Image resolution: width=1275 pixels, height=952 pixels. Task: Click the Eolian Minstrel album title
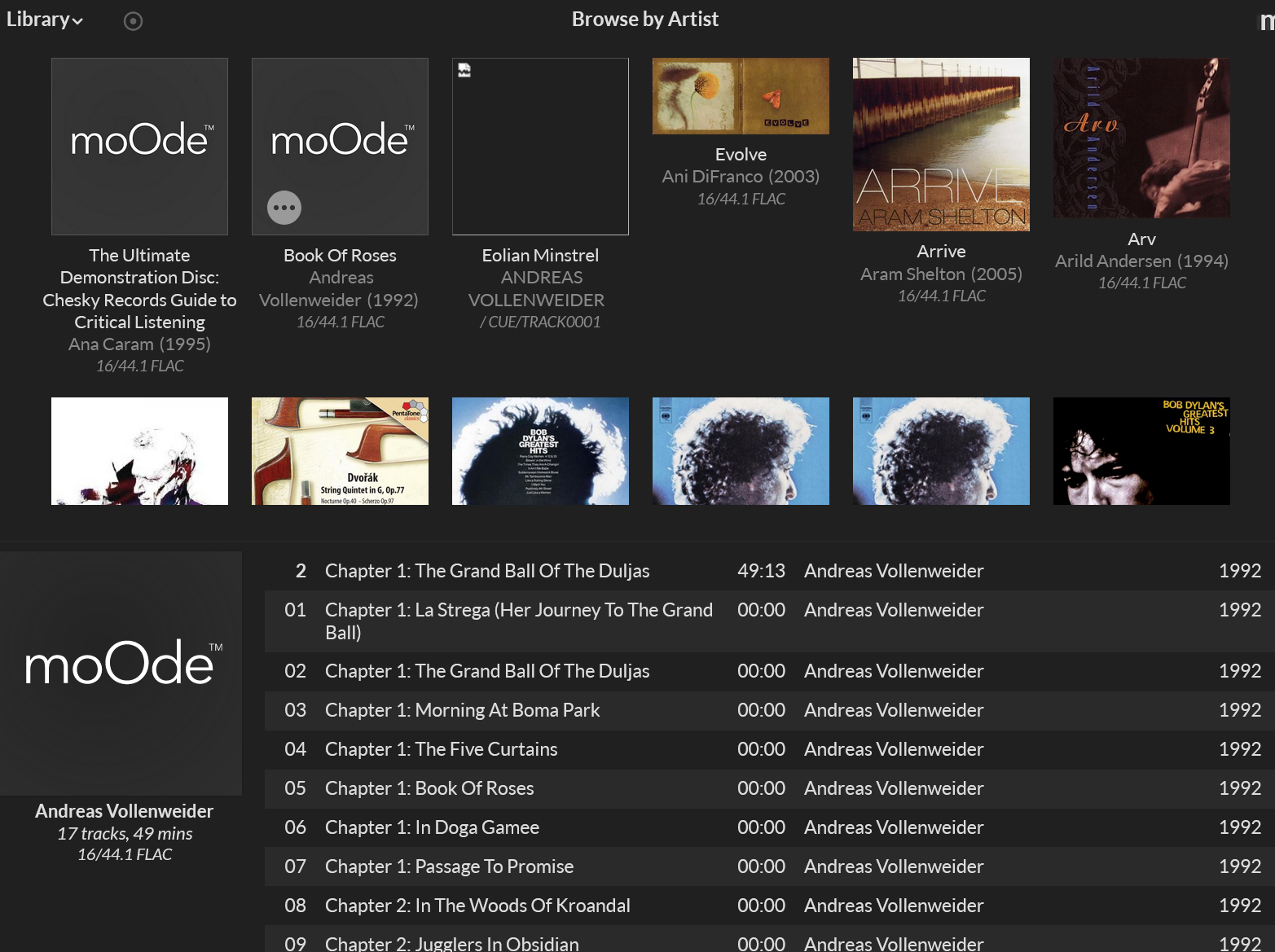click(540, 255)
